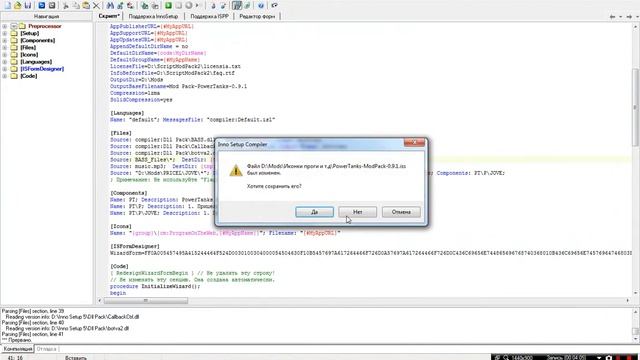Open the Редактор форм tab
This screenshot has width=640, height=360.
coord(257,16)
